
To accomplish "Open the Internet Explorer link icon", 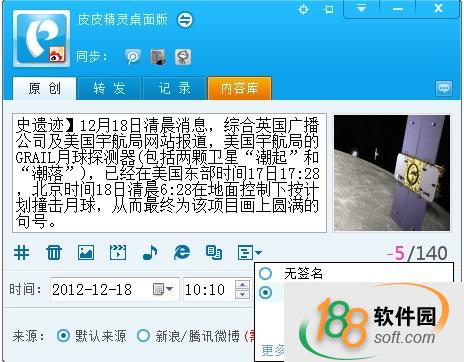I will pyautogui.click(x=182, y=252).
